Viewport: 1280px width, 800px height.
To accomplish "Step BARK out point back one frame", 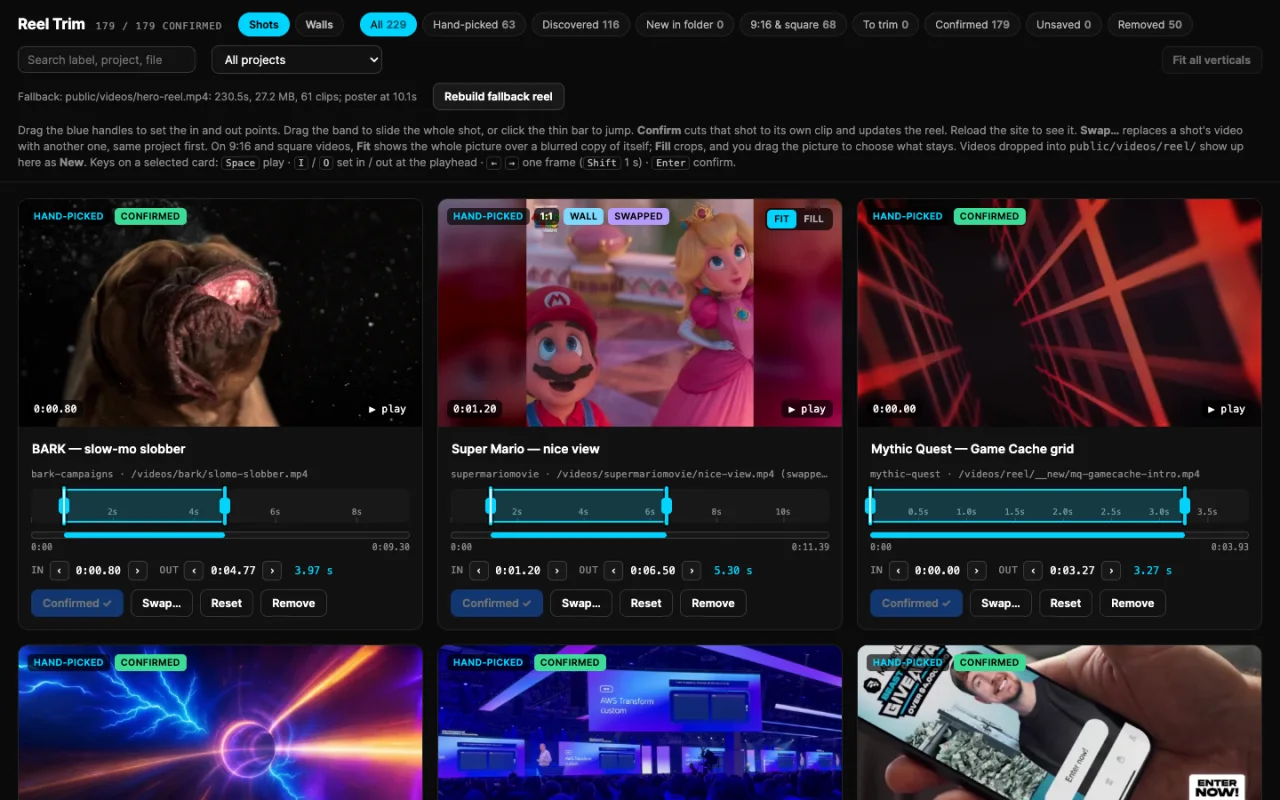I will [x=195, y=571].
